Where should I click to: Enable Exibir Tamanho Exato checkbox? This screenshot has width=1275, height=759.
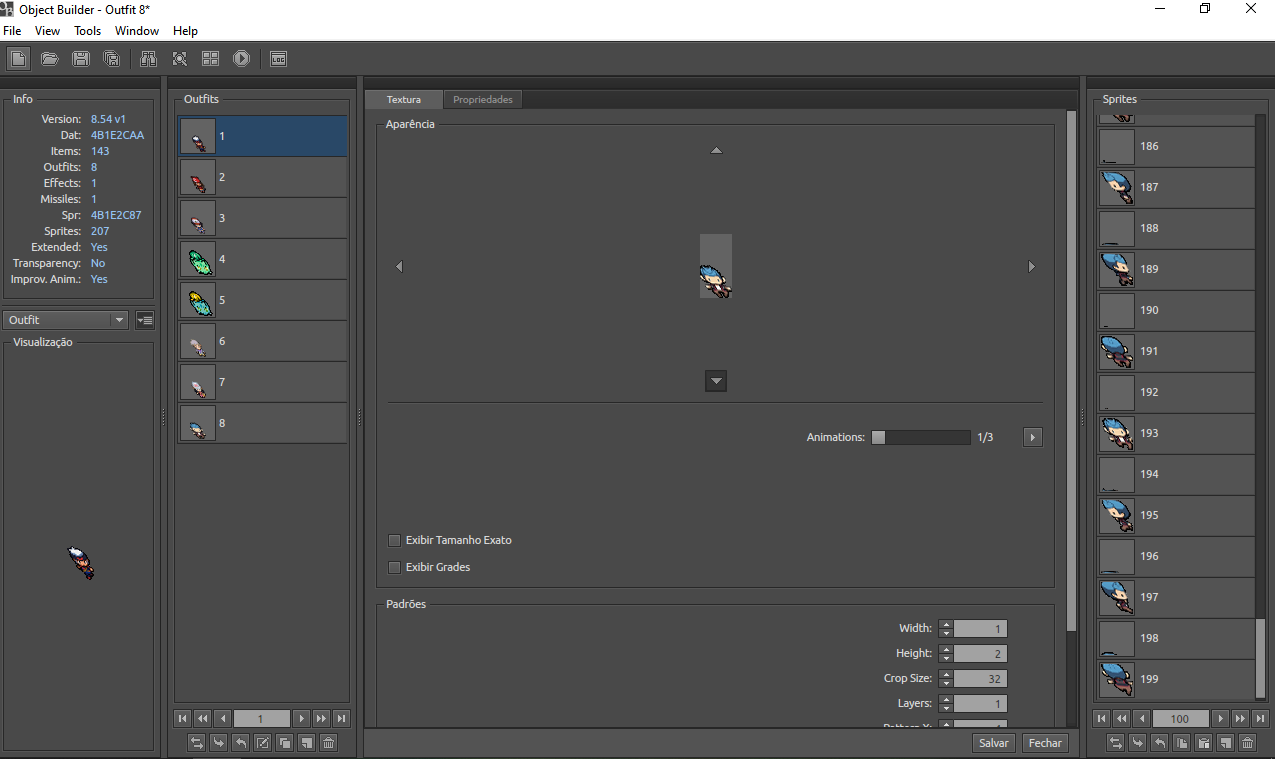tap(394, 540)
